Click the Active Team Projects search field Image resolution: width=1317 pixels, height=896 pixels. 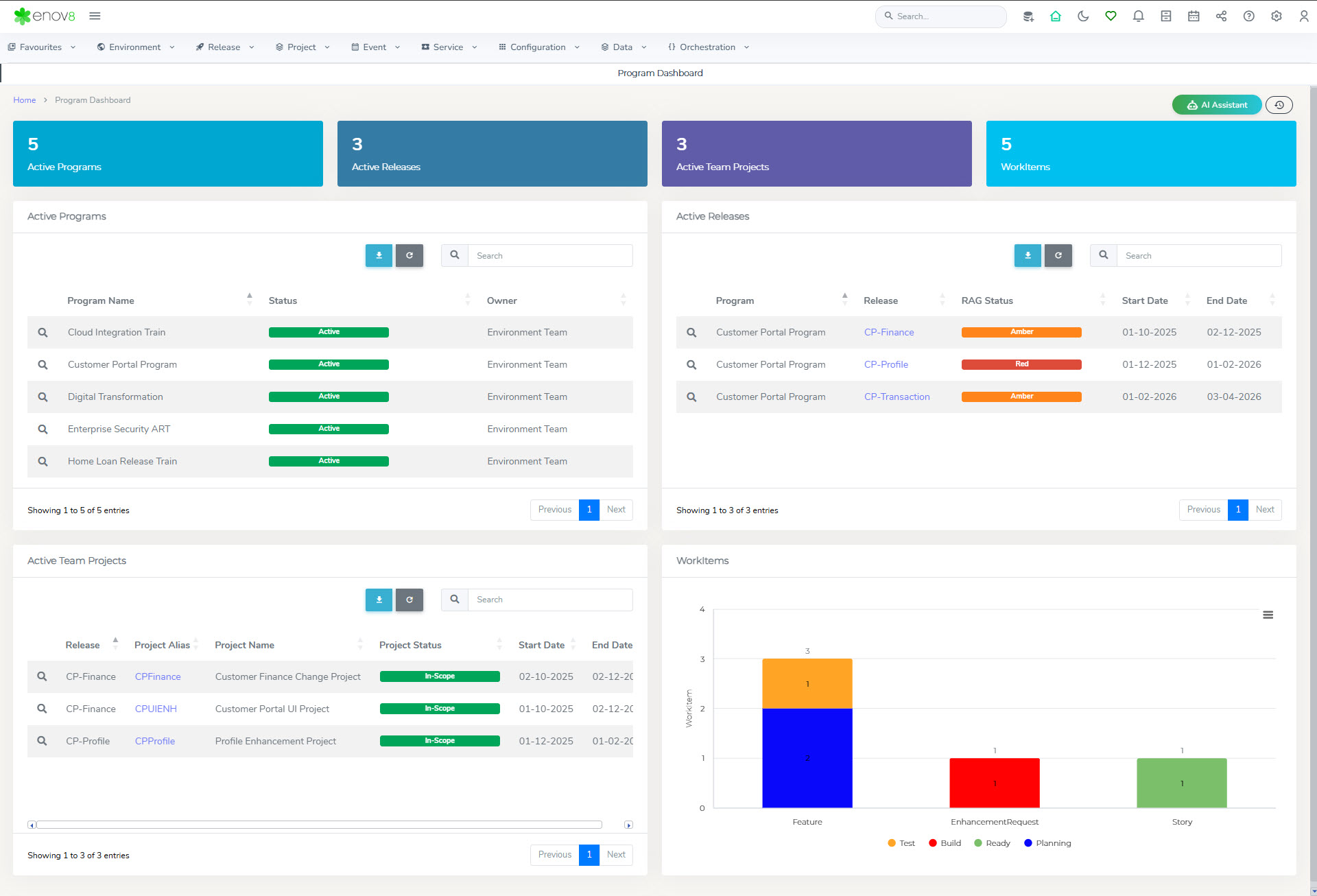tap(549, 600)
